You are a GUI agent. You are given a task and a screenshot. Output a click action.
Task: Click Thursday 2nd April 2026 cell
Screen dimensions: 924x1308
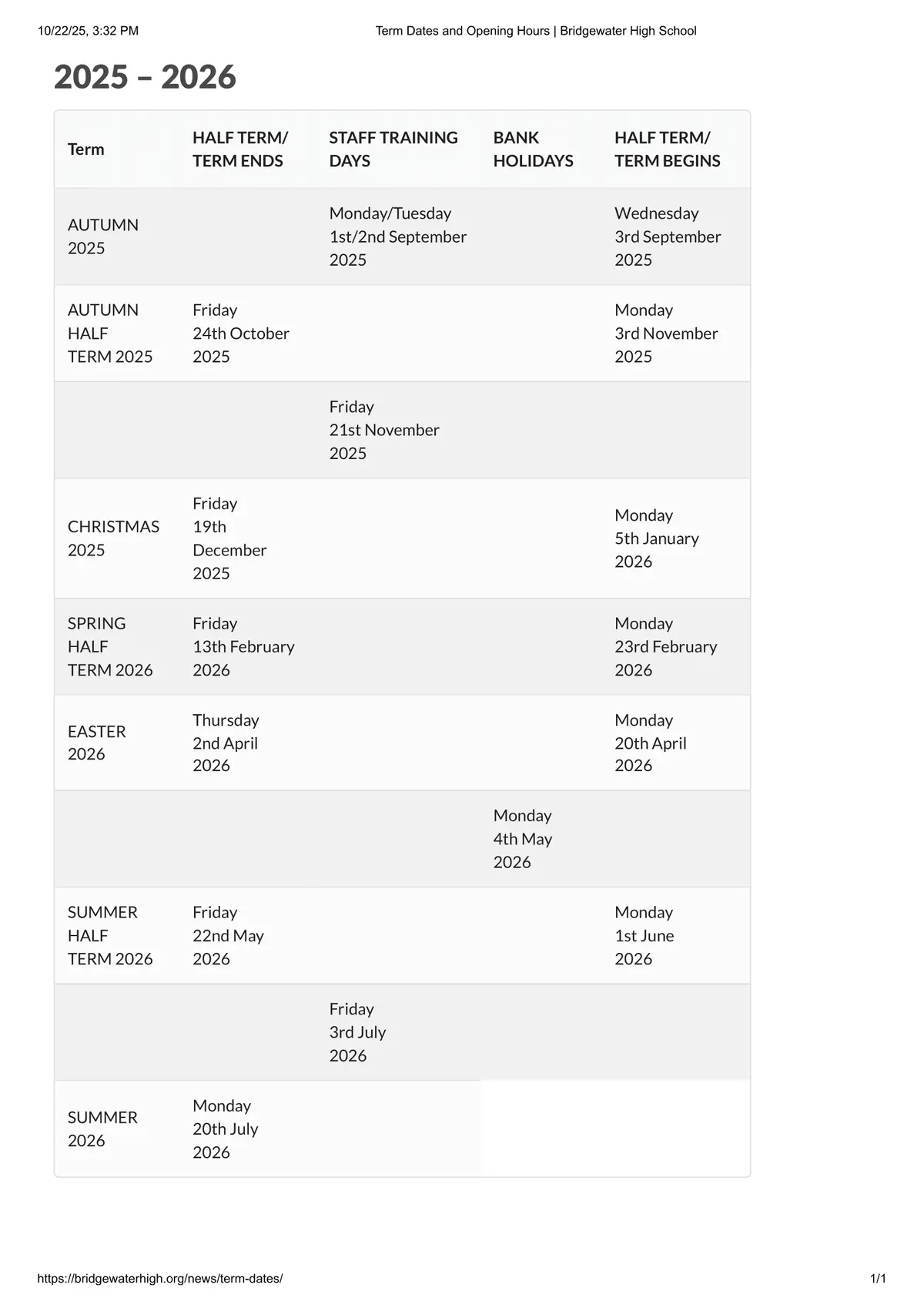pos(226,743)
